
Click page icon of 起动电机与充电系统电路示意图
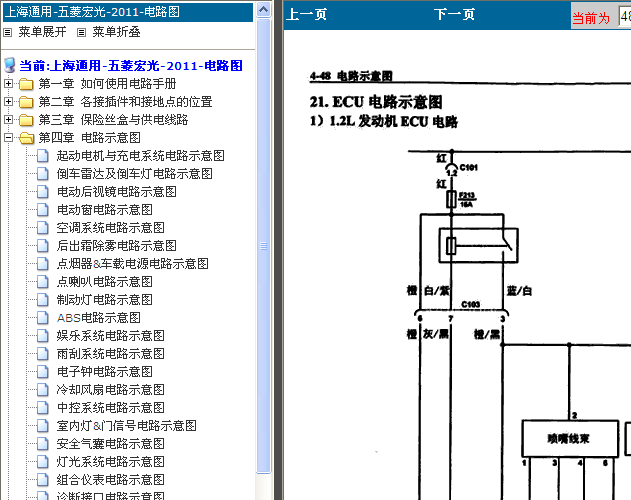click(x=43, y=156)
